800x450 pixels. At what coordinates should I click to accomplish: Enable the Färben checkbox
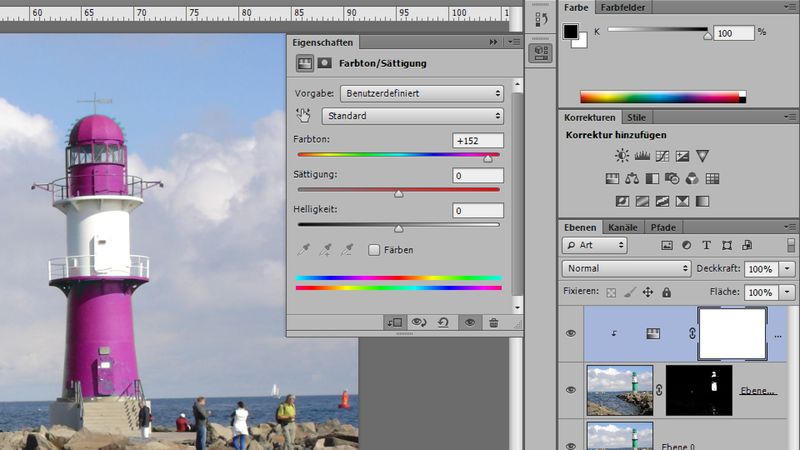click(x=375, y=250)
